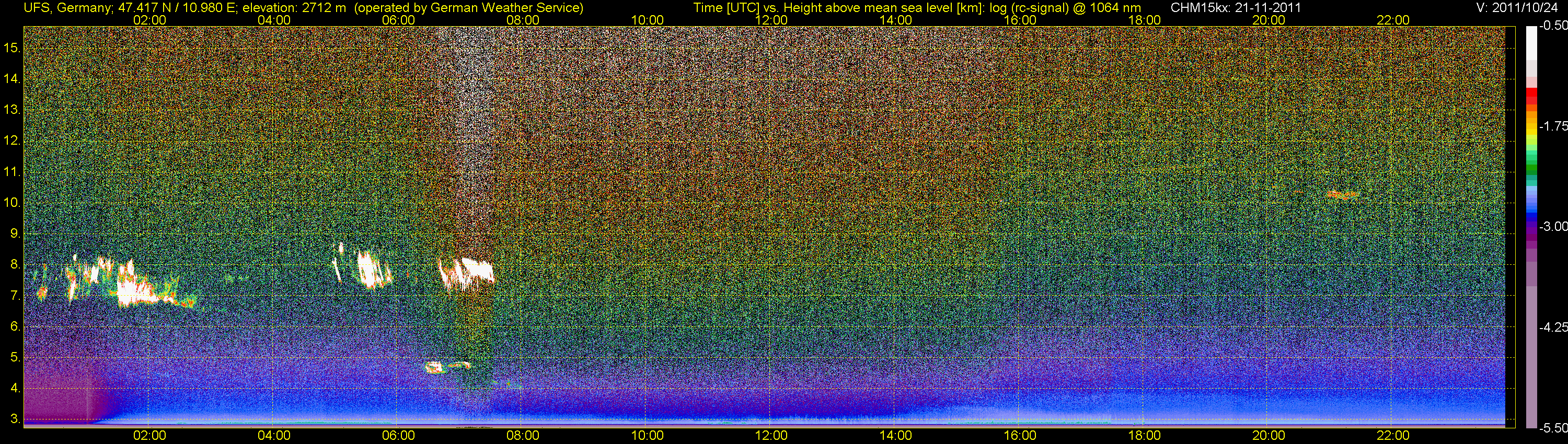
Task: Click the 16:00 label on the top time axis
Action: (x=1020, y=20)
